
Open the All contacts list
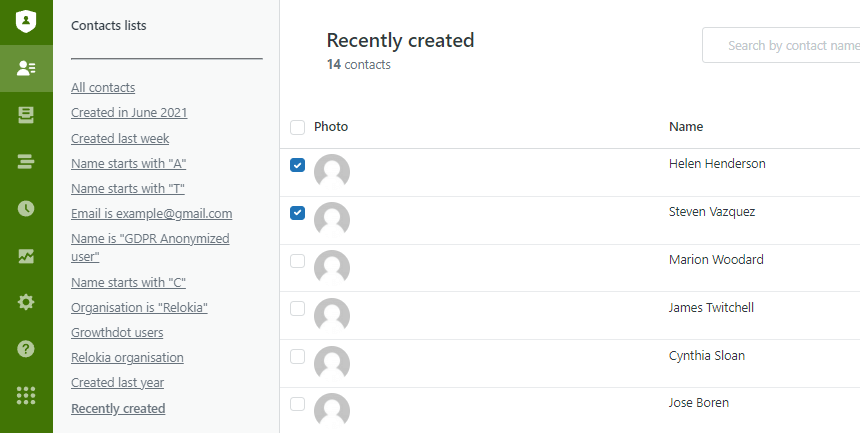click(103, 88)
